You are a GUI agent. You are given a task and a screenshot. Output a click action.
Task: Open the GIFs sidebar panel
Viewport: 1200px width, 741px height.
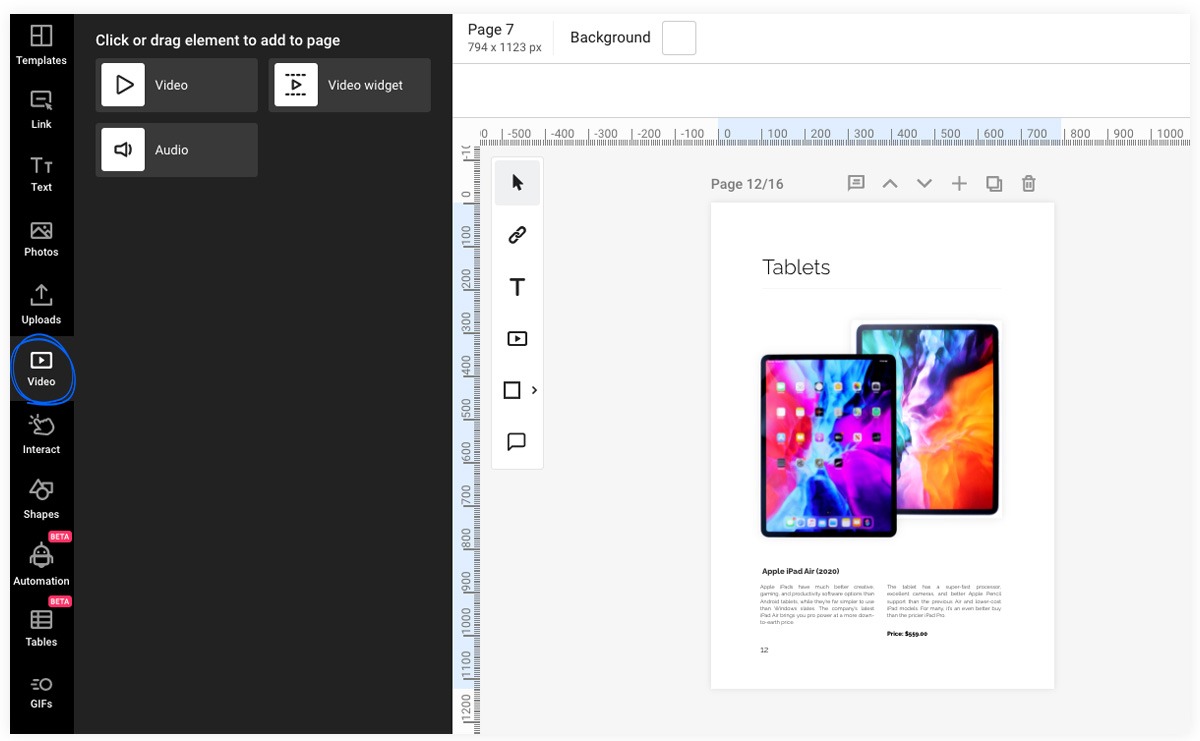[41, 692]
